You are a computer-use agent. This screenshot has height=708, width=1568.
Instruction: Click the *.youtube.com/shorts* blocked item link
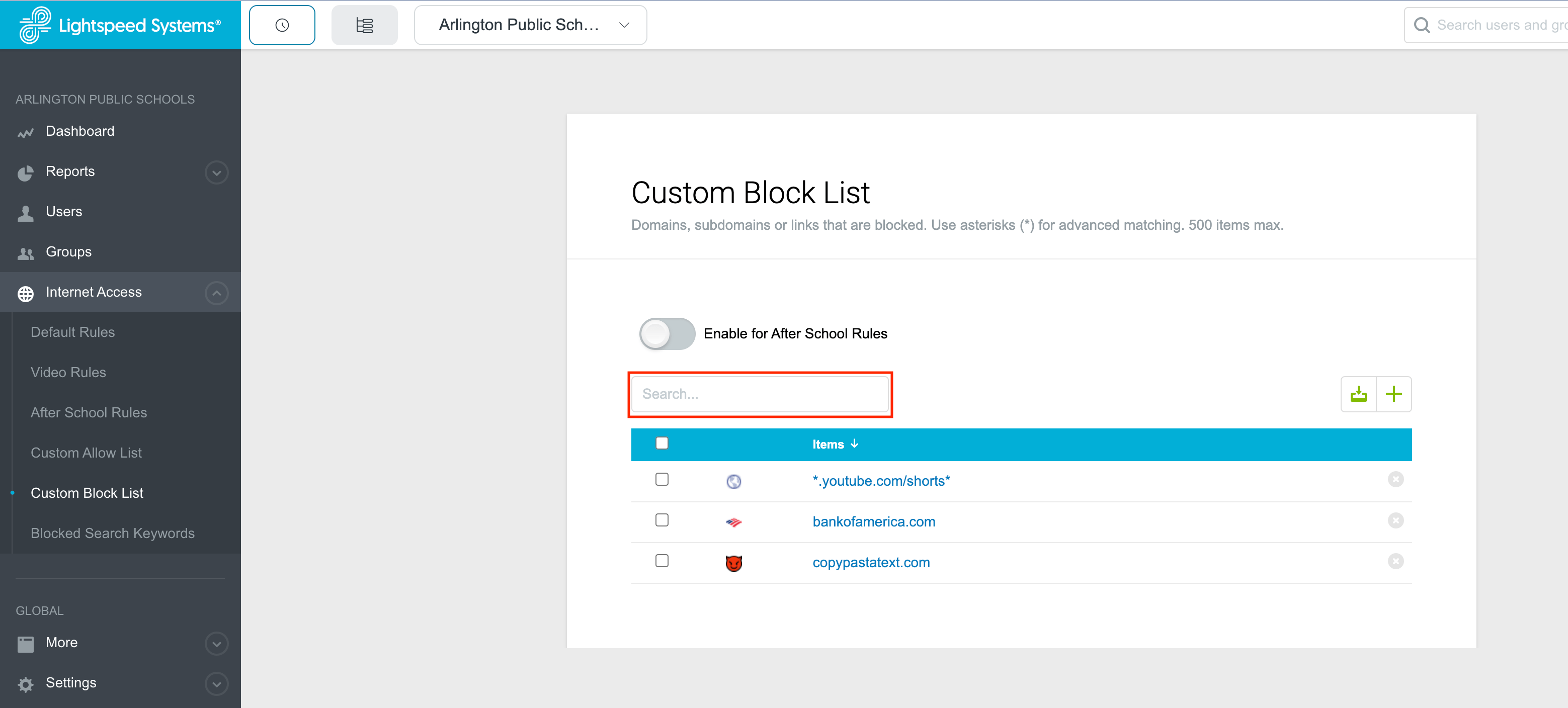pyautogui.click(x=881, y=481)
